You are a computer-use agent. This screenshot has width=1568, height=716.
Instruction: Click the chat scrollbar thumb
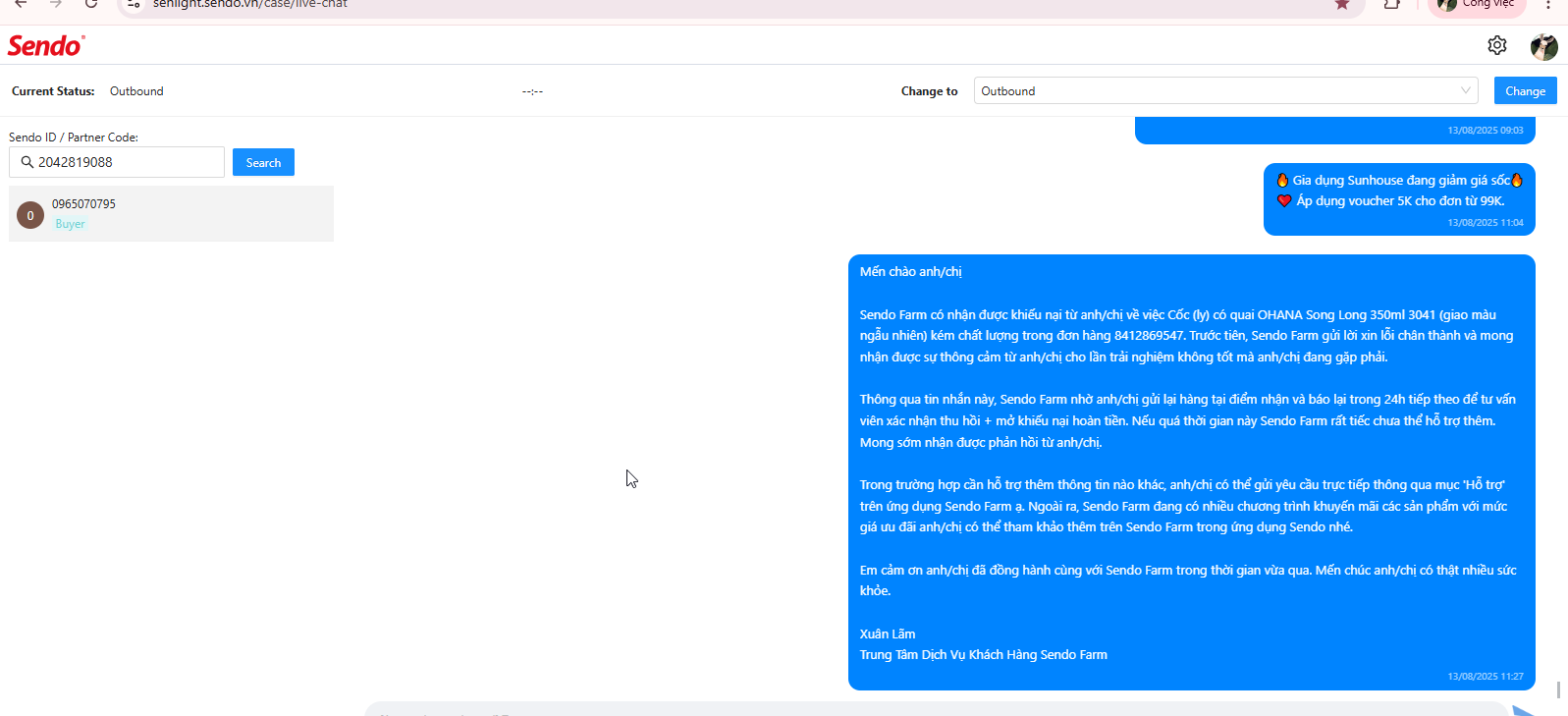pyautogui.click(x=1558, y=689)
